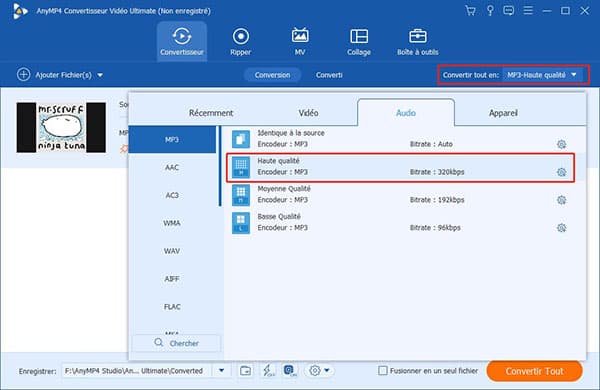Open settings gear for Basse Qualité
The image size is (600, 390).
point(561,228)
